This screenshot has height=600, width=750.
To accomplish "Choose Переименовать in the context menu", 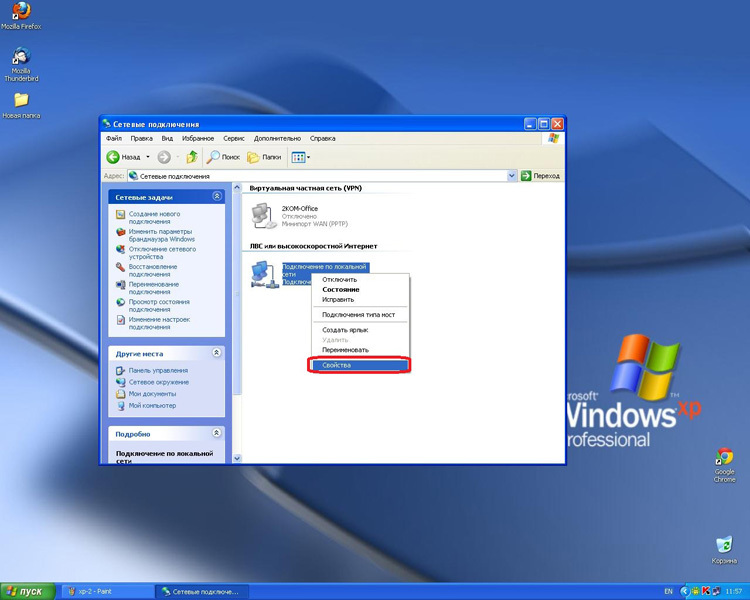I will 360,350.
